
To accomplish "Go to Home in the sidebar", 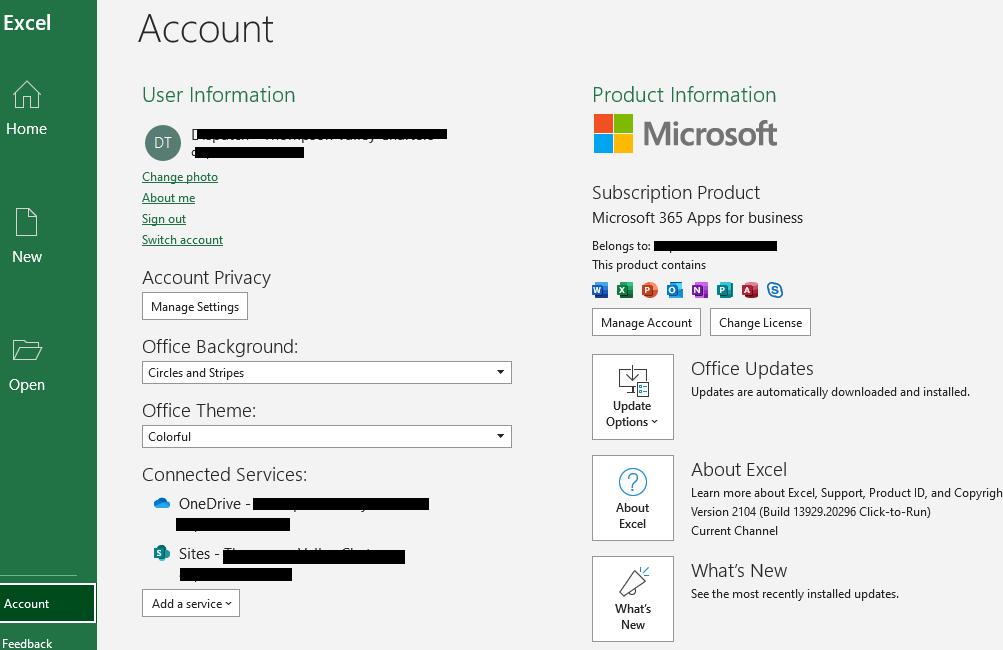I will click(x=26, y=109).
